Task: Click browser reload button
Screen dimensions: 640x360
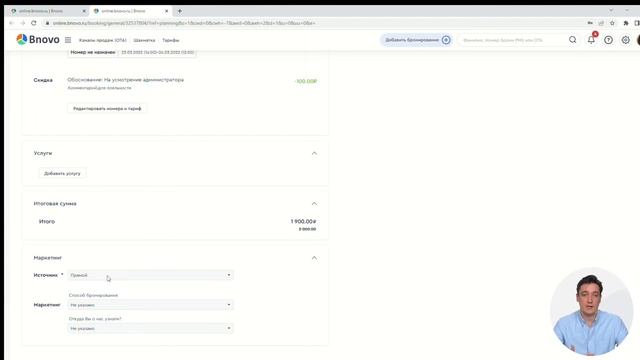Action: point(34,23)
